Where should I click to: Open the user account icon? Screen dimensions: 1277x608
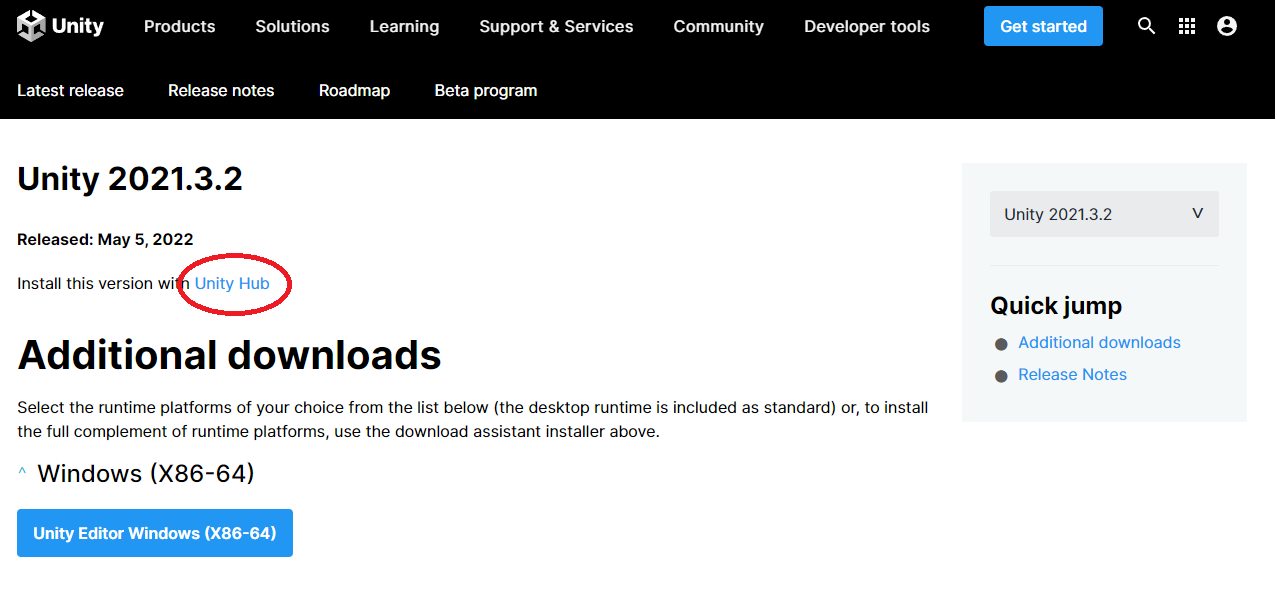(1227, 26)
